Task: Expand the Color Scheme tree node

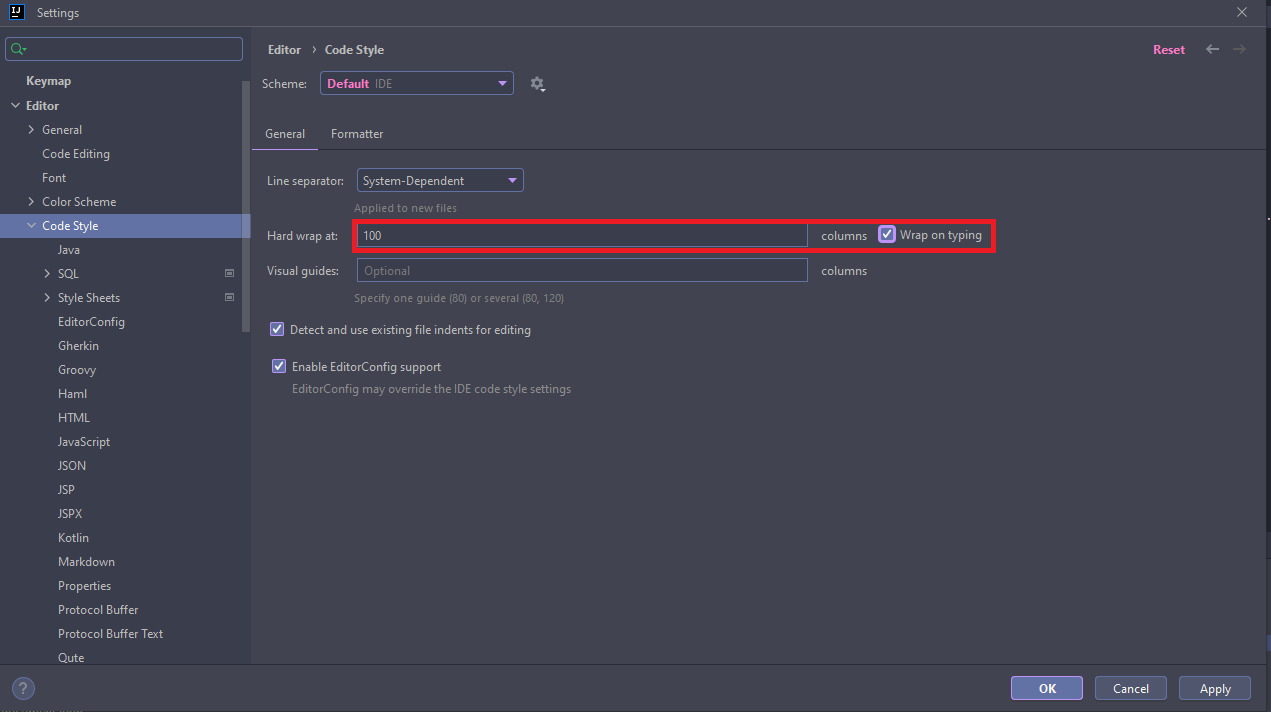Action: [x=31, y=202]
